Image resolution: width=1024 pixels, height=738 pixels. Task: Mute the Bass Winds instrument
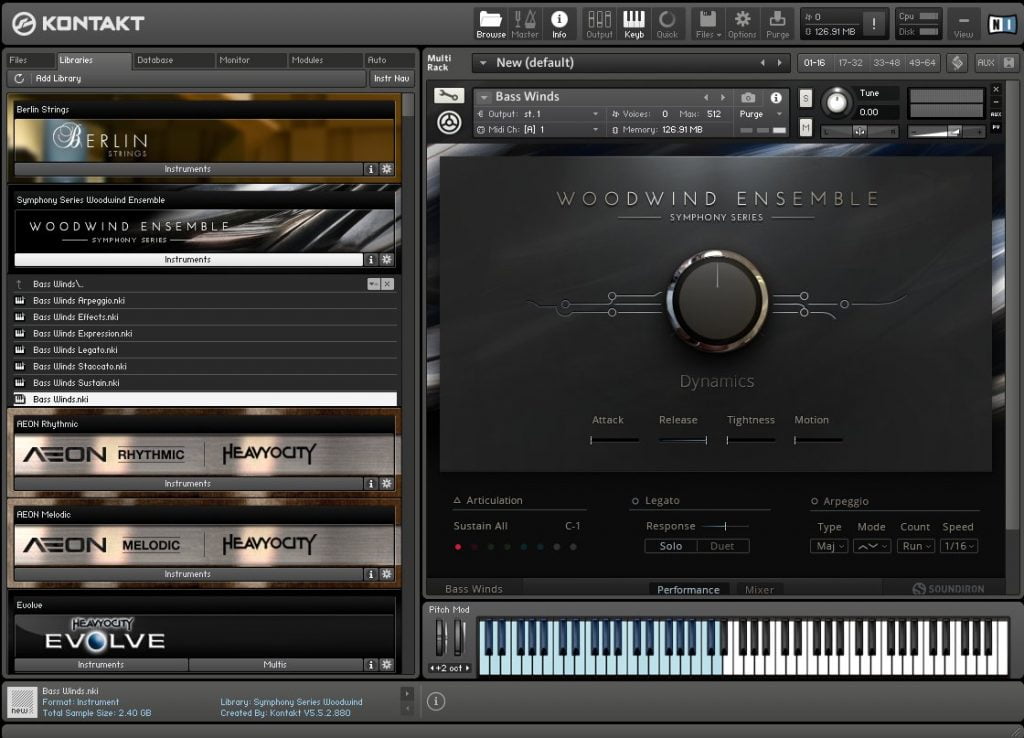(806, 128)
